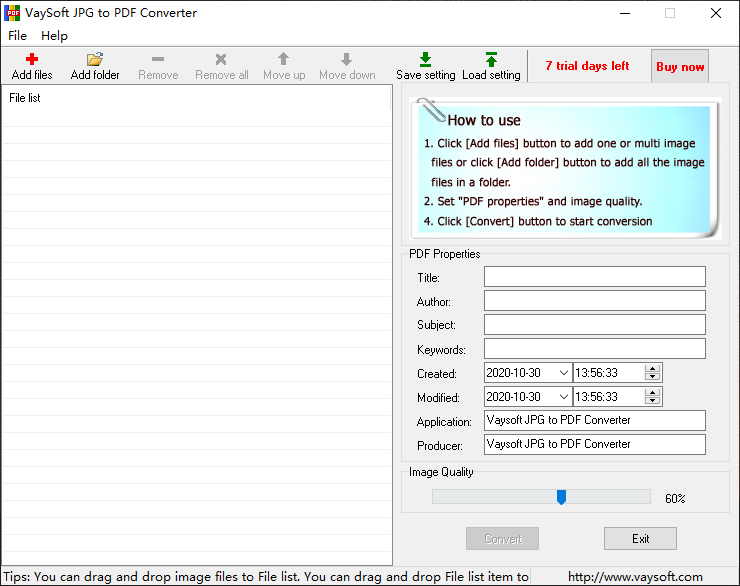Click the File list column header
Image resolution: width=740 pixels, height=586 pixels.
[x=197, y=98]
